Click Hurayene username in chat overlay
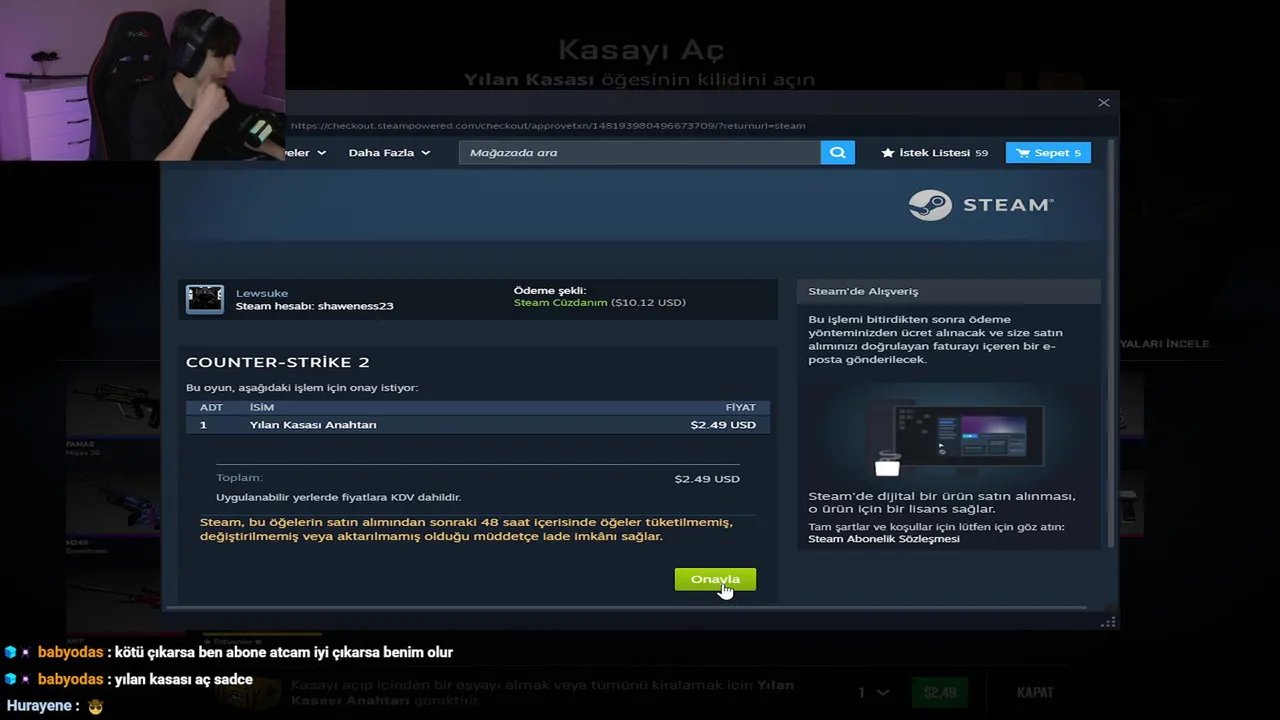 [x=39, y=706]
